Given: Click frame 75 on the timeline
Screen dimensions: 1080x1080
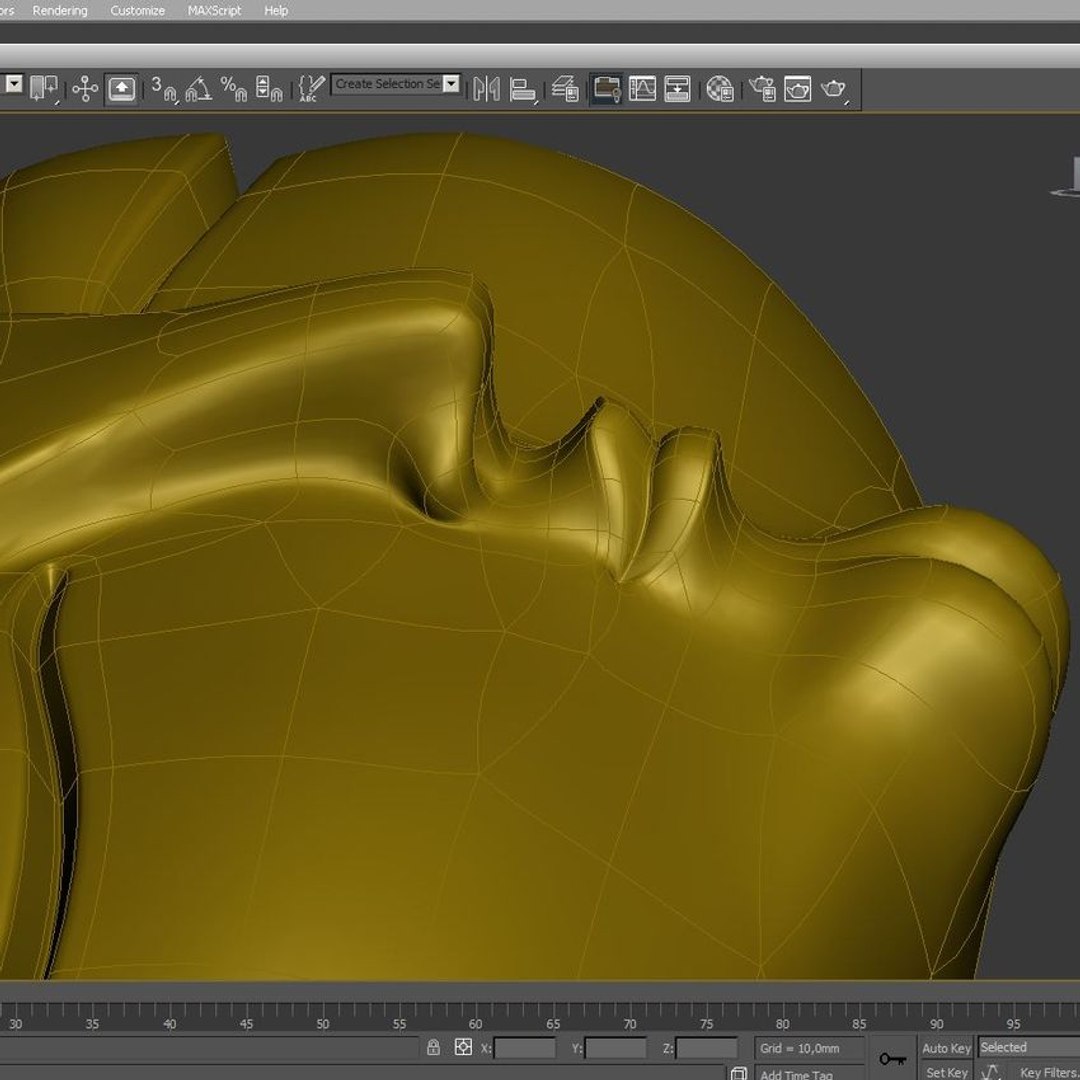Looking at the screenshot, I should (706, 1024).
